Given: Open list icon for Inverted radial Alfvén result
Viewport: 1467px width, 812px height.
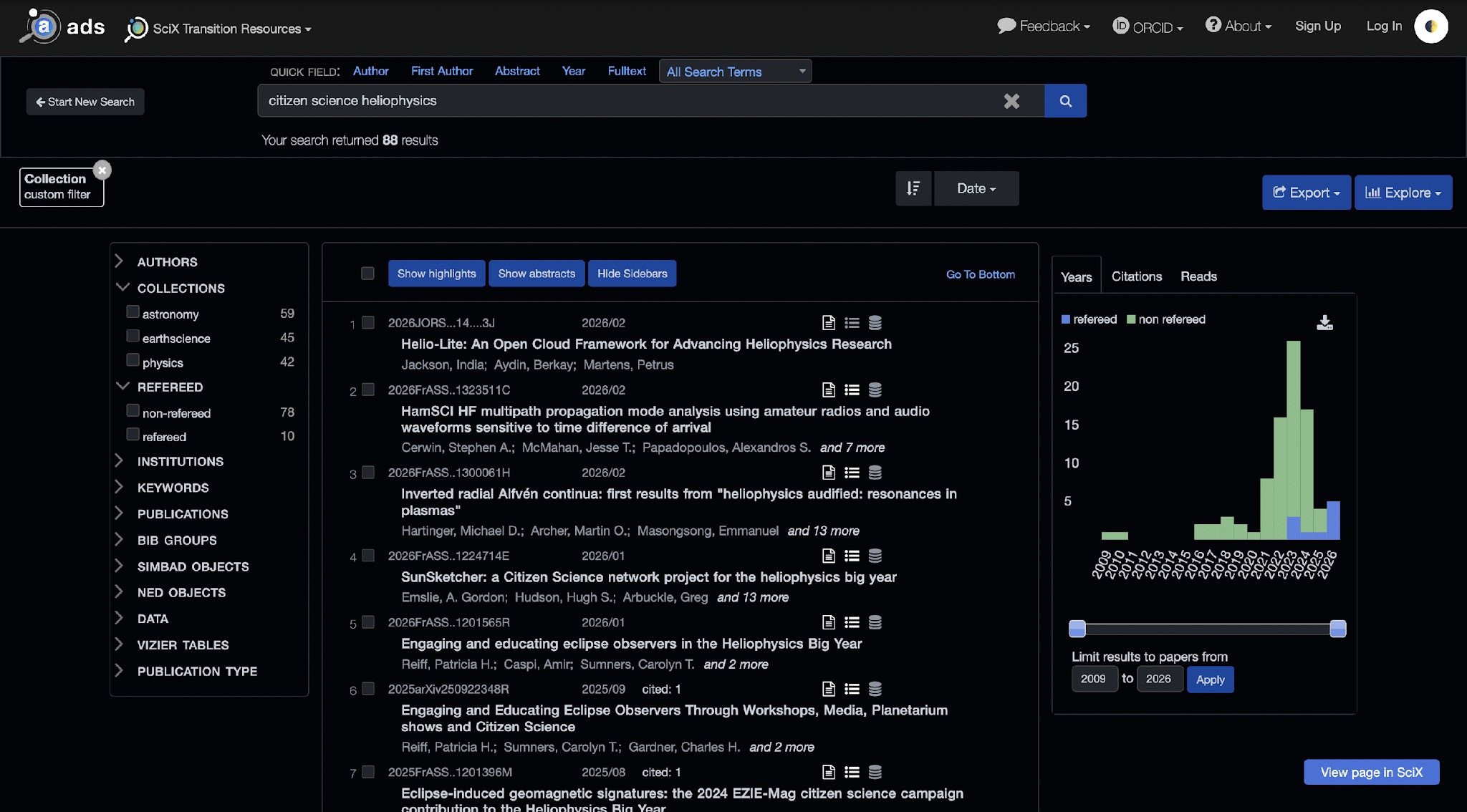Looking at the screenshot, I should point(852,473).
